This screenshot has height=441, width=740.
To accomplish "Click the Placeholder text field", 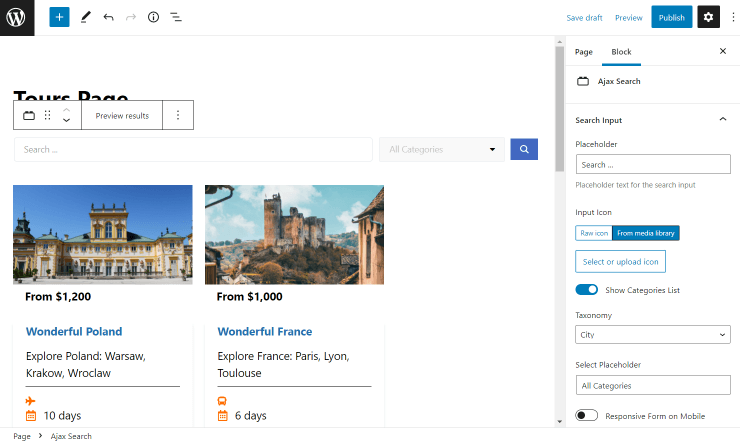I will 653,164.
